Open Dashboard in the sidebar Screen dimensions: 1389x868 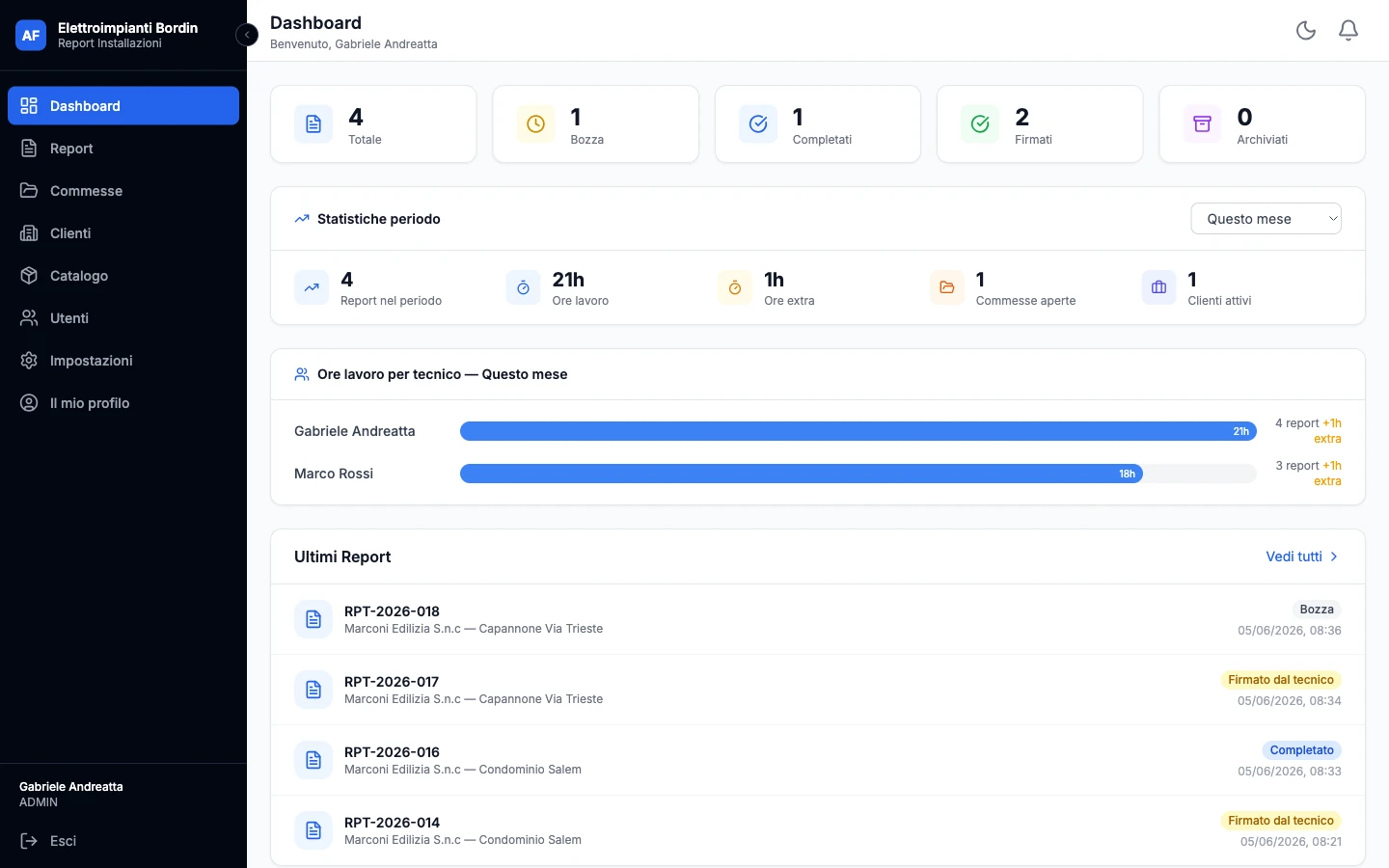[x=123, y=106]
